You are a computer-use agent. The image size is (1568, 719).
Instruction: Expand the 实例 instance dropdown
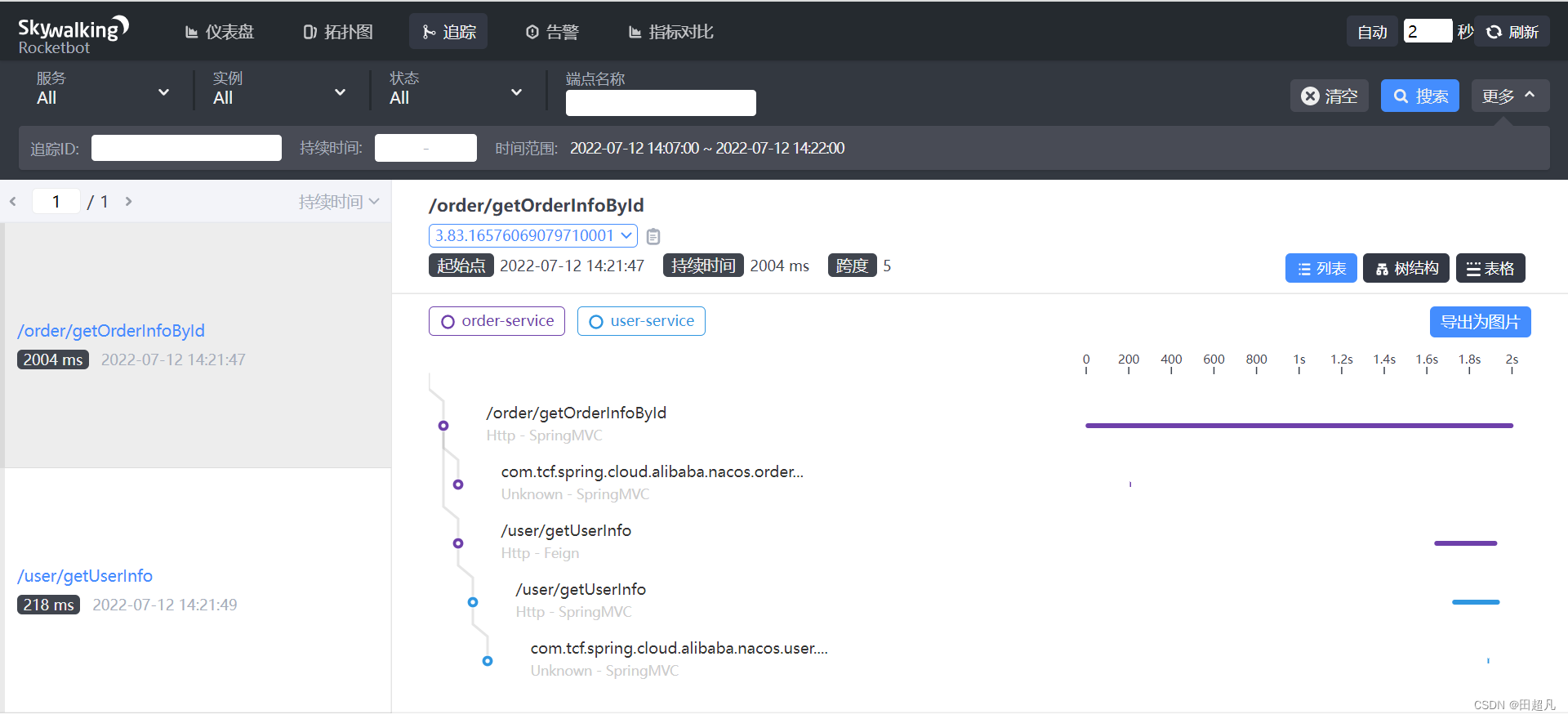(279, 90)
